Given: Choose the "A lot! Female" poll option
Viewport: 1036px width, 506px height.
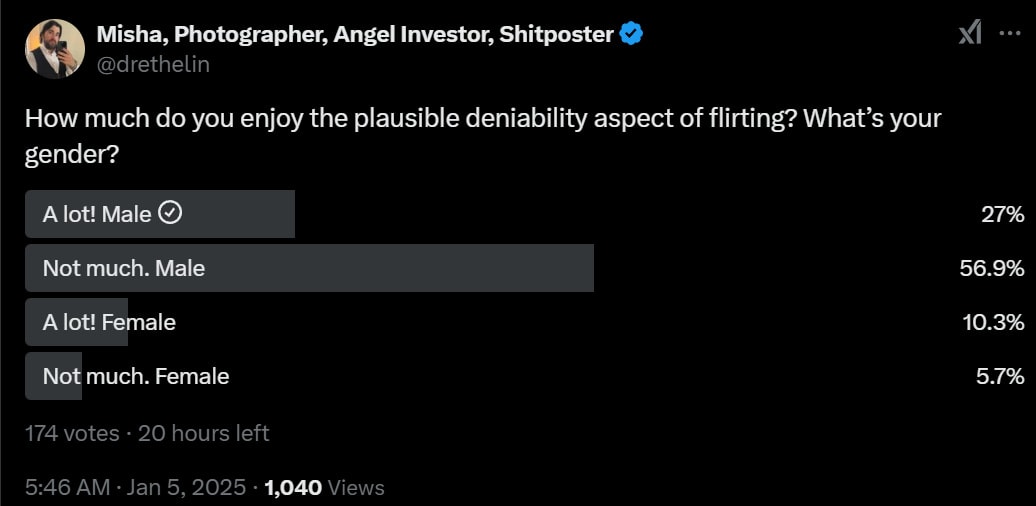Looking at the screenshot, I should coord(109,322).
